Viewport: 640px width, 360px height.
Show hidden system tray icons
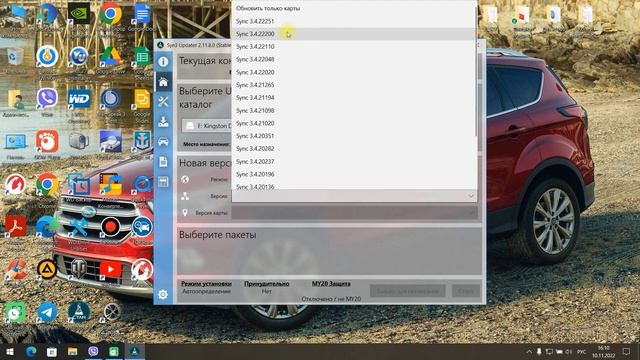(x=529, y=351)
